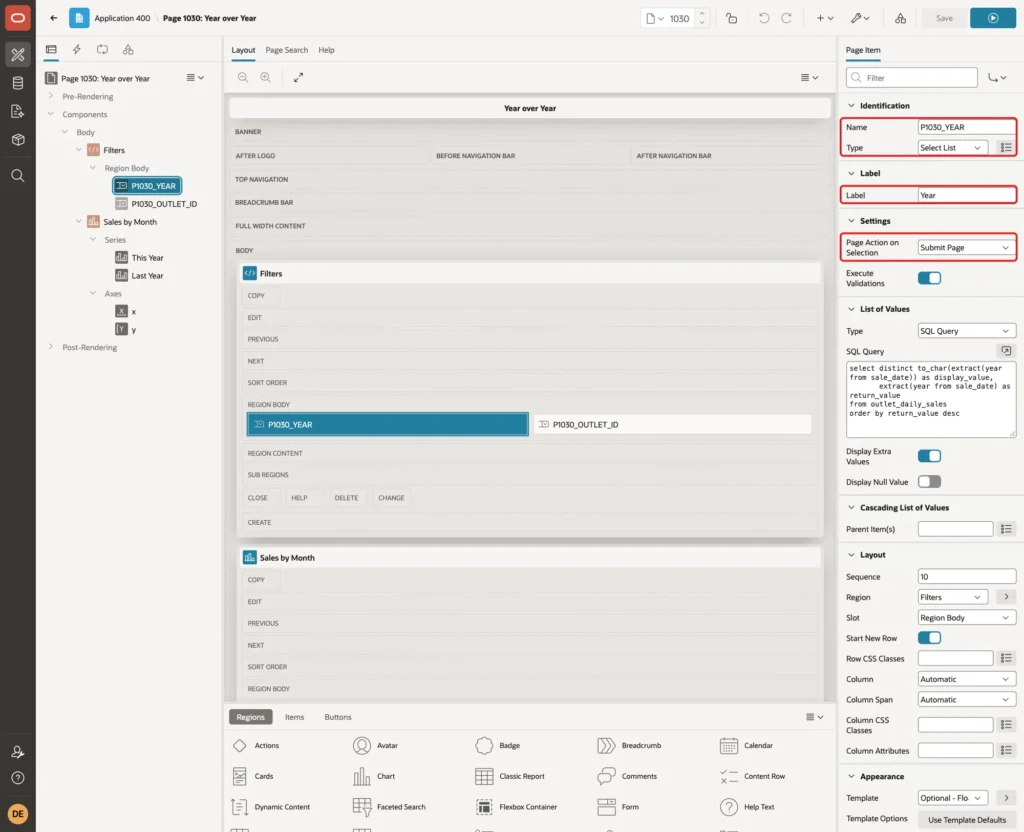This screenshot has width=1024, height=832.
Task: Open the Help question mark icon
Action: 18,778
